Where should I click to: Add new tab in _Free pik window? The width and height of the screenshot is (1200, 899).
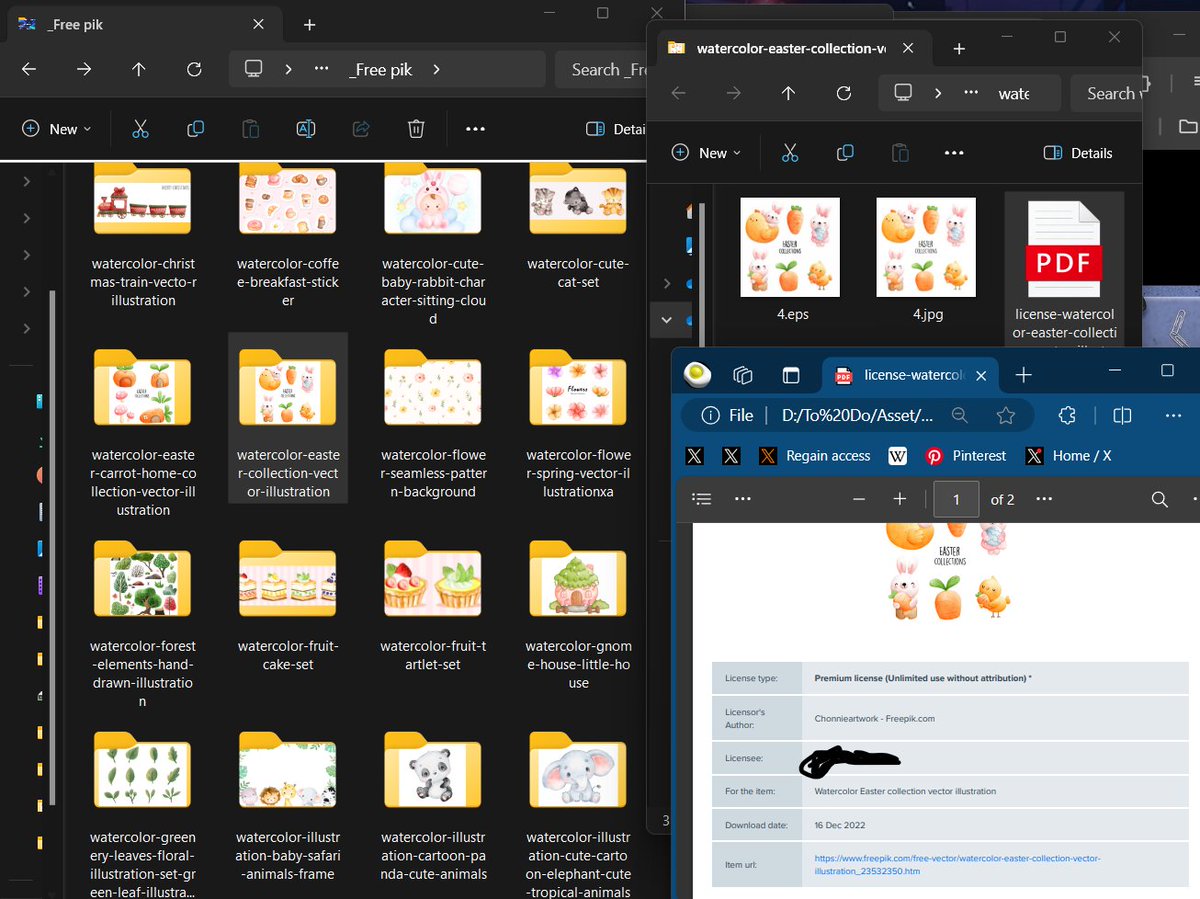pyautogui.click(x=309, y=25)
